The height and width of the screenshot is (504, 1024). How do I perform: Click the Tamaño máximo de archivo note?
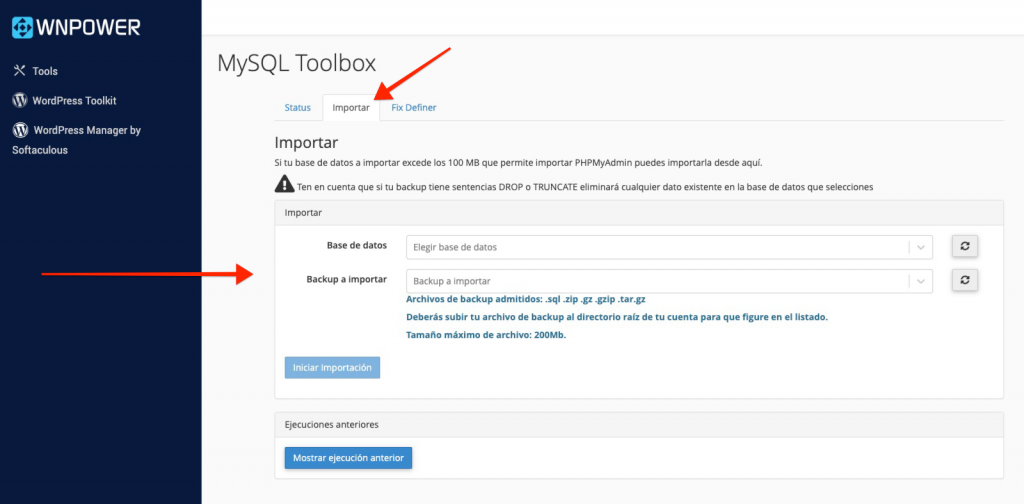486,335
